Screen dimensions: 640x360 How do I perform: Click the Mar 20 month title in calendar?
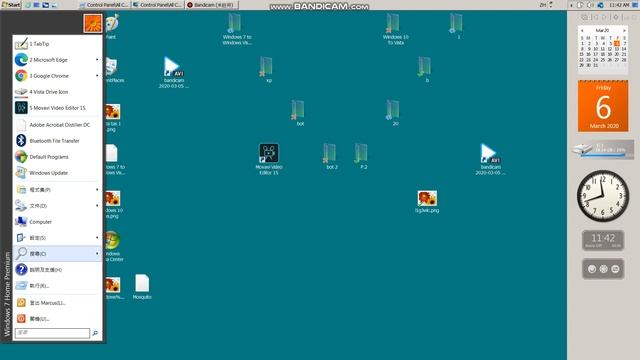point(602,31)
